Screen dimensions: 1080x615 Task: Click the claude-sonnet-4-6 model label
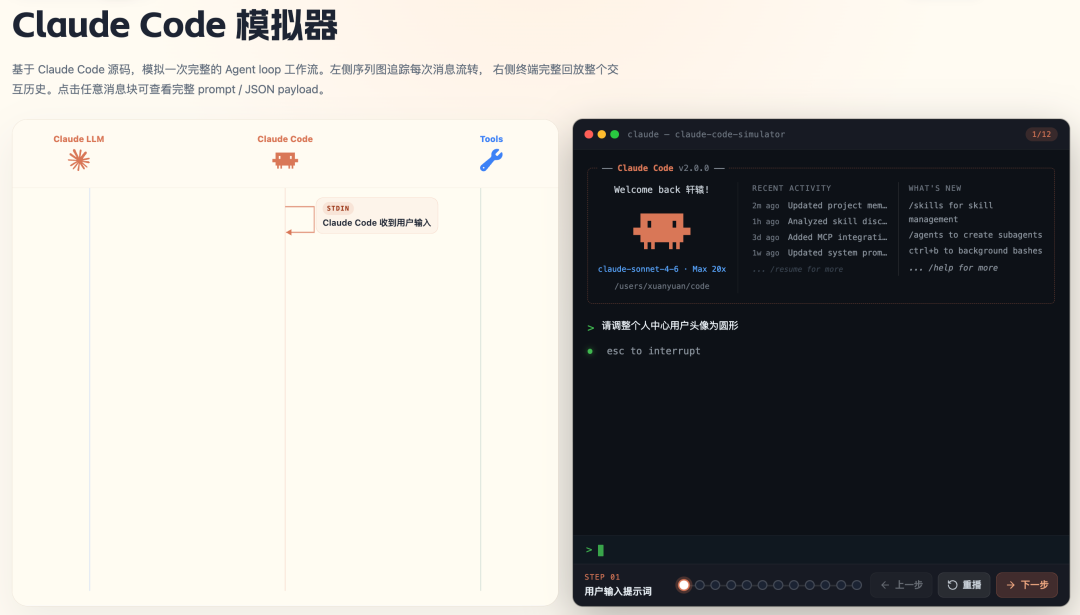coord(638,269)
